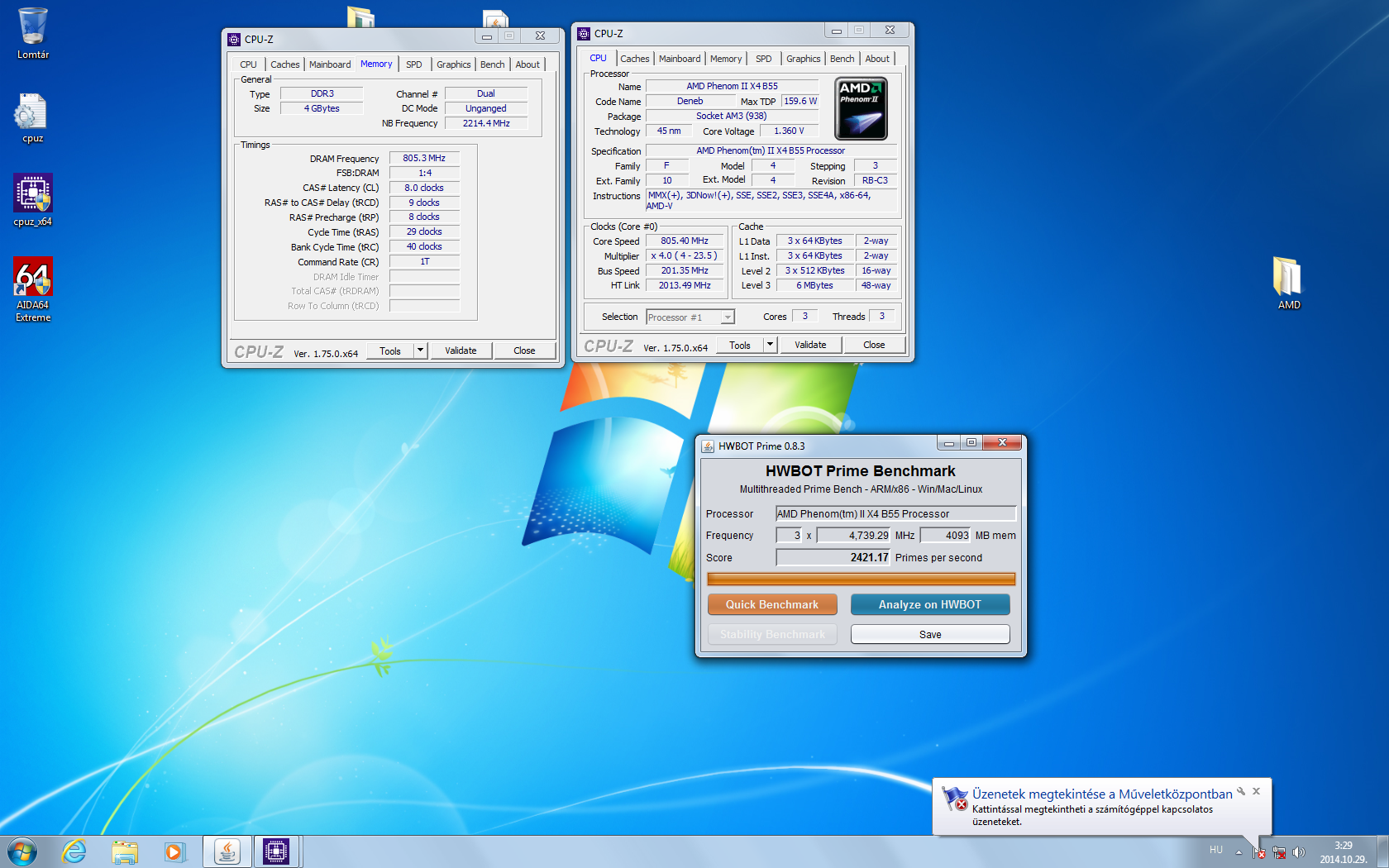
Task: Close the Action Center notification balloon
Action: (x=1256, y=791)
